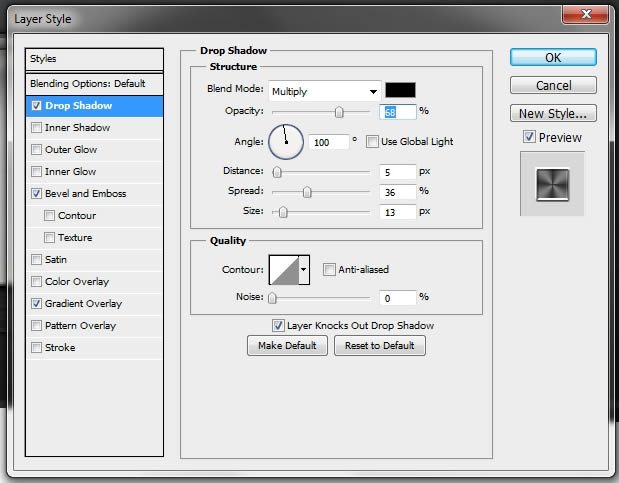The width and height of the screenshot is (619, 483).
Task: Click the Distance slider handle
Action: 277,172
